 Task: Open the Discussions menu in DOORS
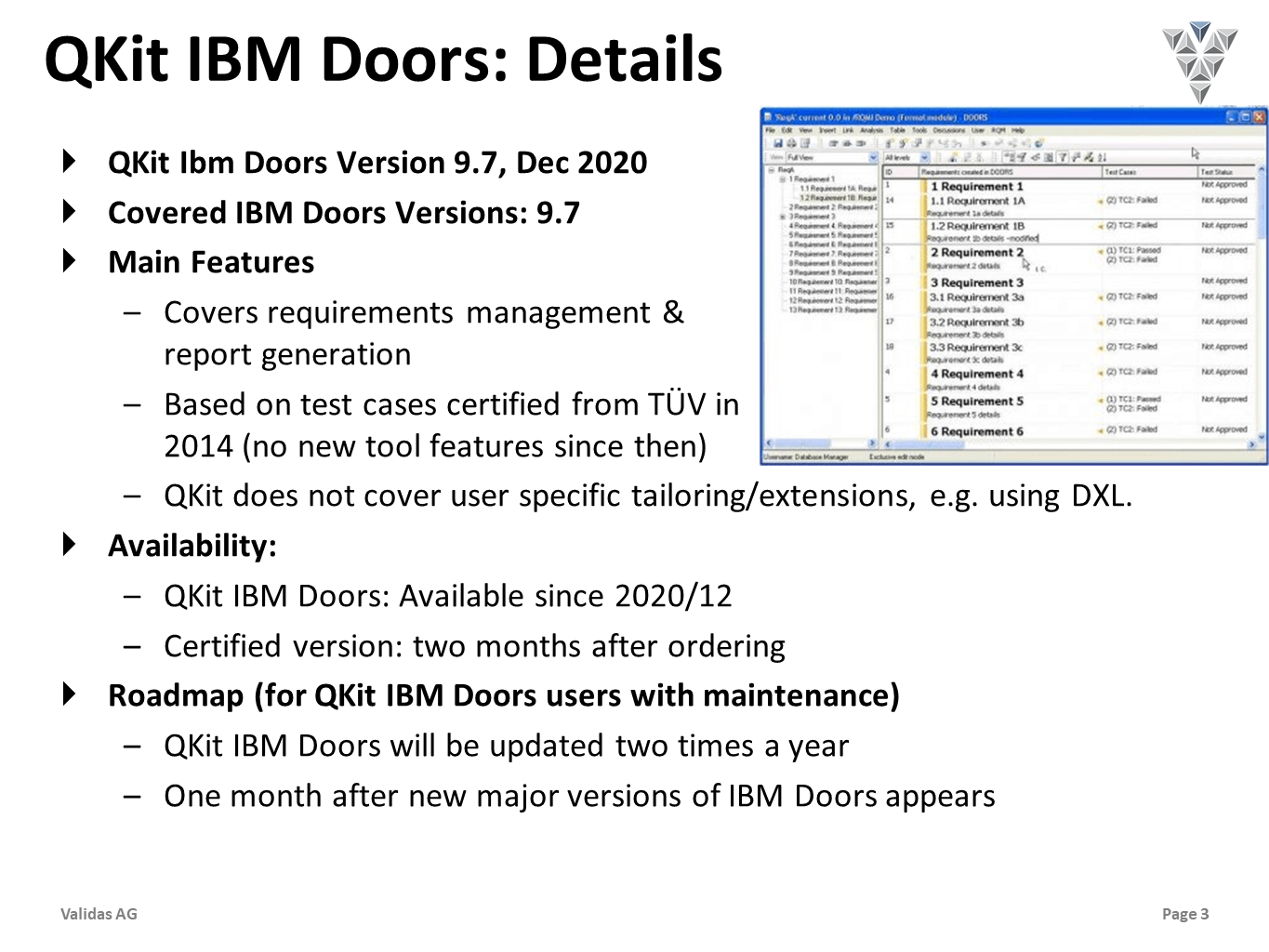(948, 130)
